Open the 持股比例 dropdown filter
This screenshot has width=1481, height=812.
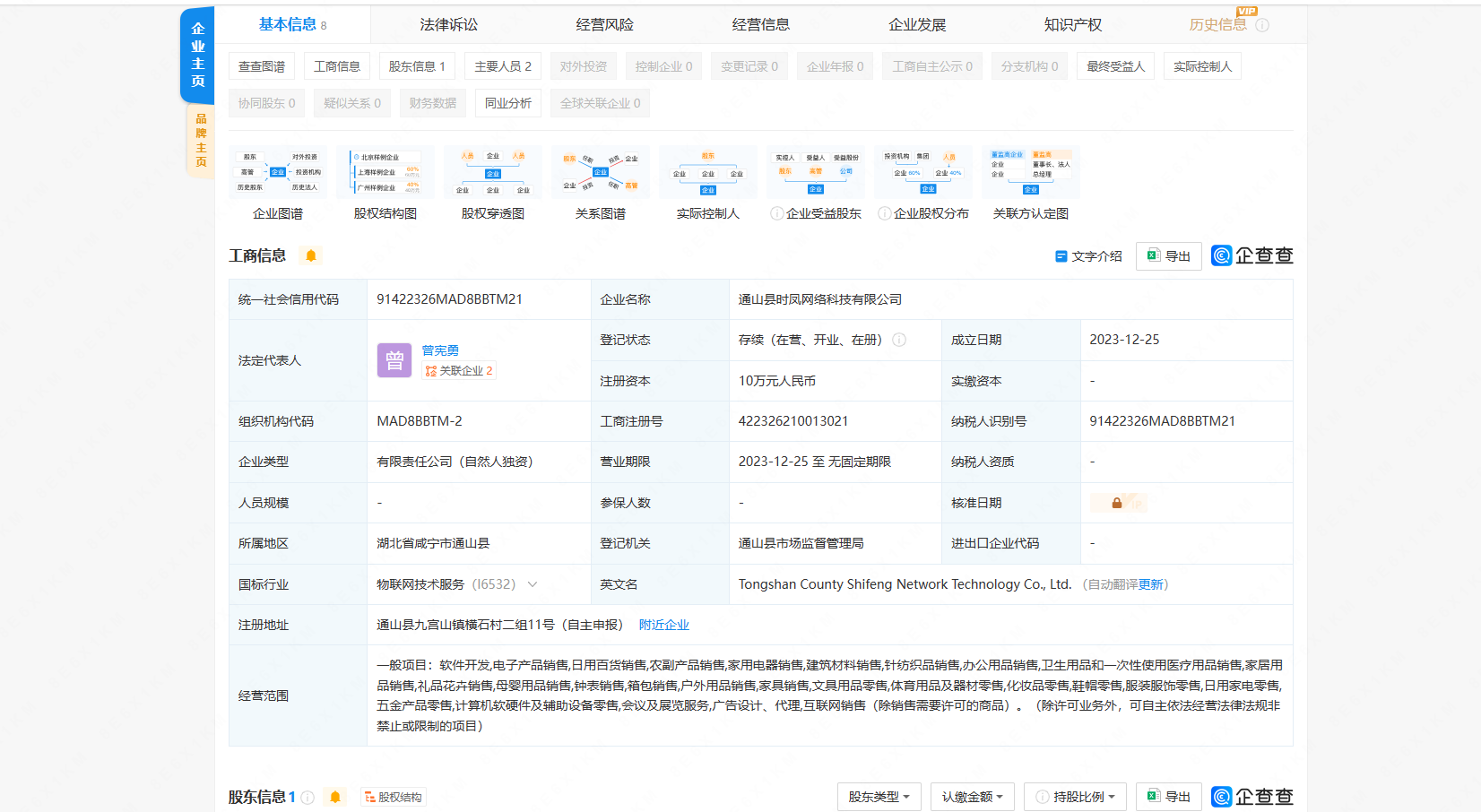pos(1075,797)
